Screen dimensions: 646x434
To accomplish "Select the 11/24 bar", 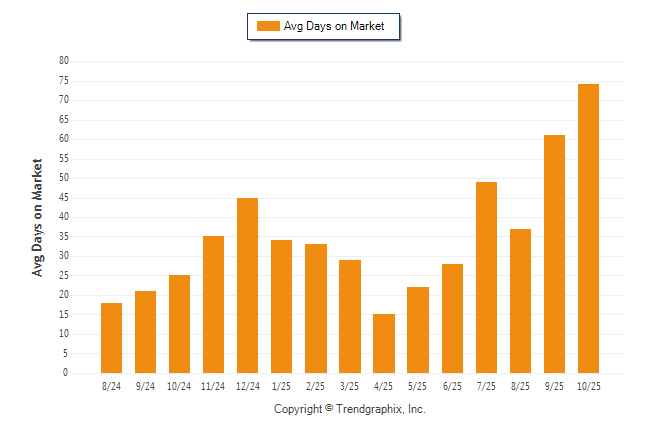I will [213, 305].
